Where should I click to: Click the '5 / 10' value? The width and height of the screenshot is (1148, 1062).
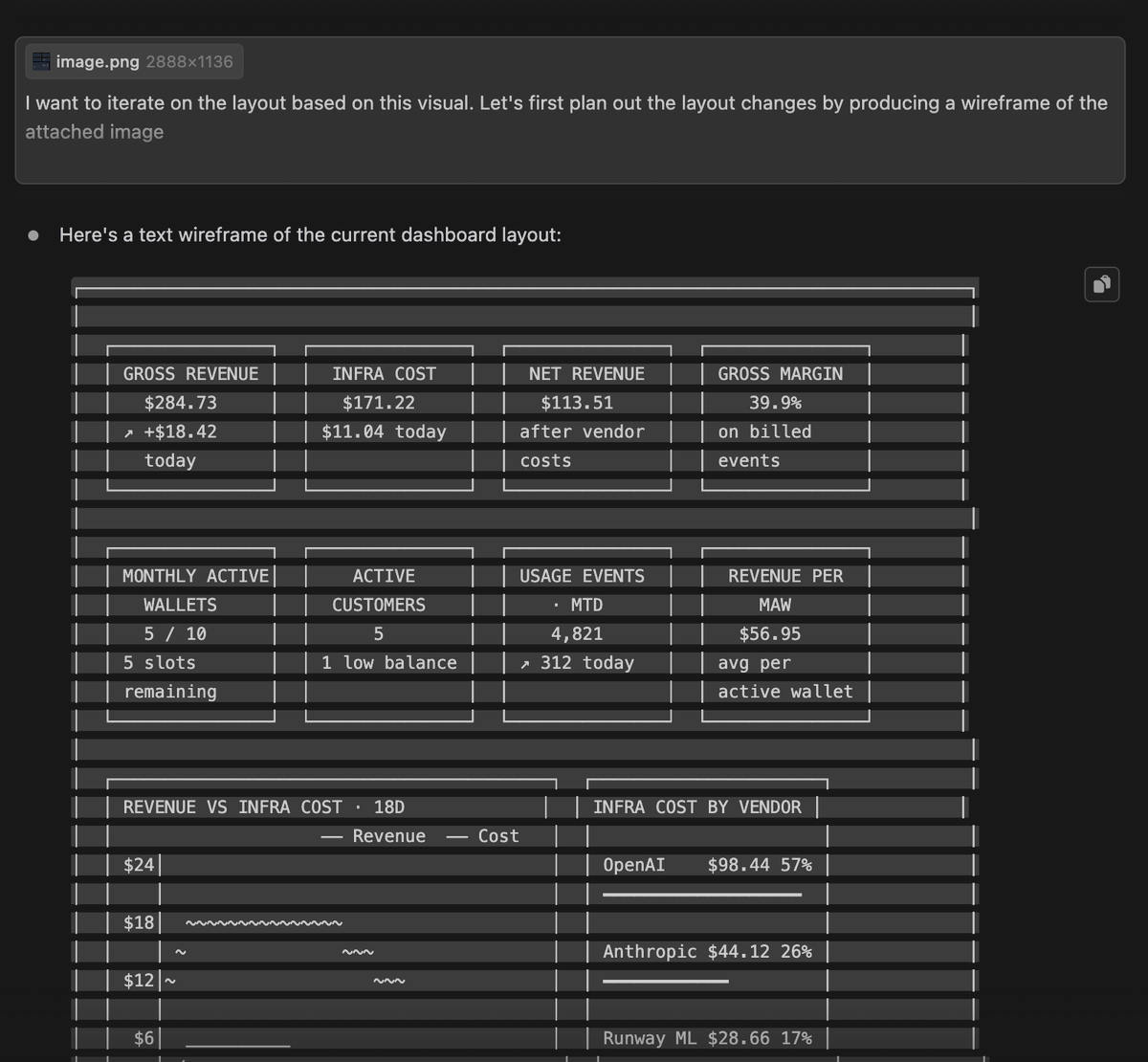[x=175, y=633]
